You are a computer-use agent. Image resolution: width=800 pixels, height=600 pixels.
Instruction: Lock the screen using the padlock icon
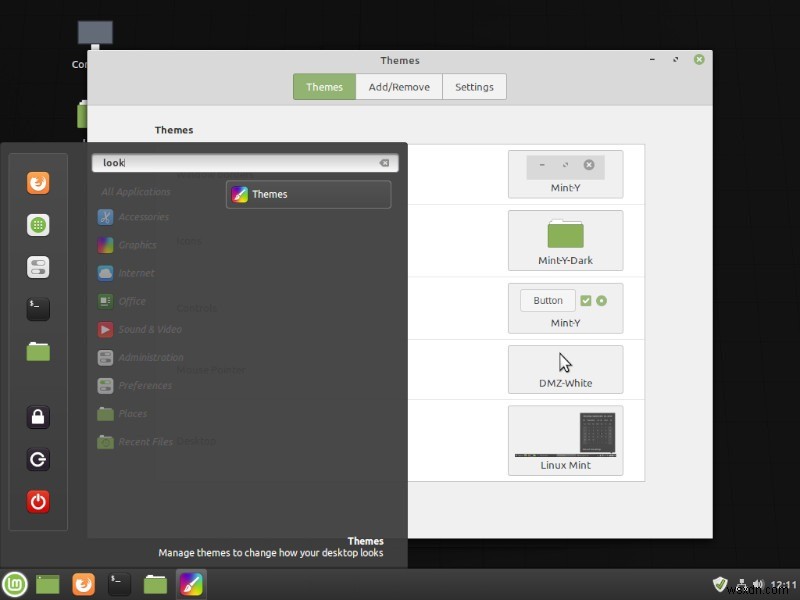tap(37, 417)
